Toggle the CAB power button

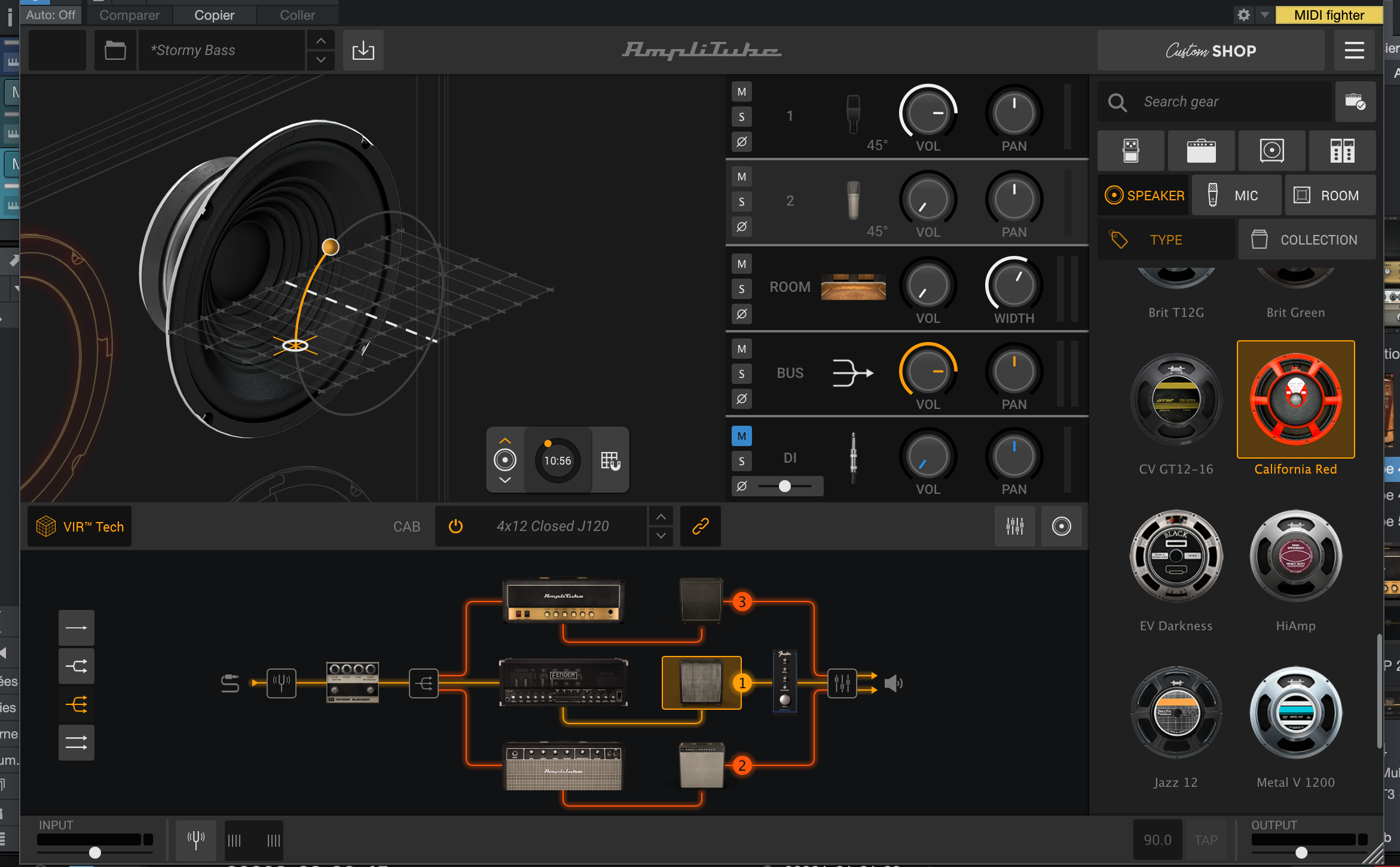456,526
